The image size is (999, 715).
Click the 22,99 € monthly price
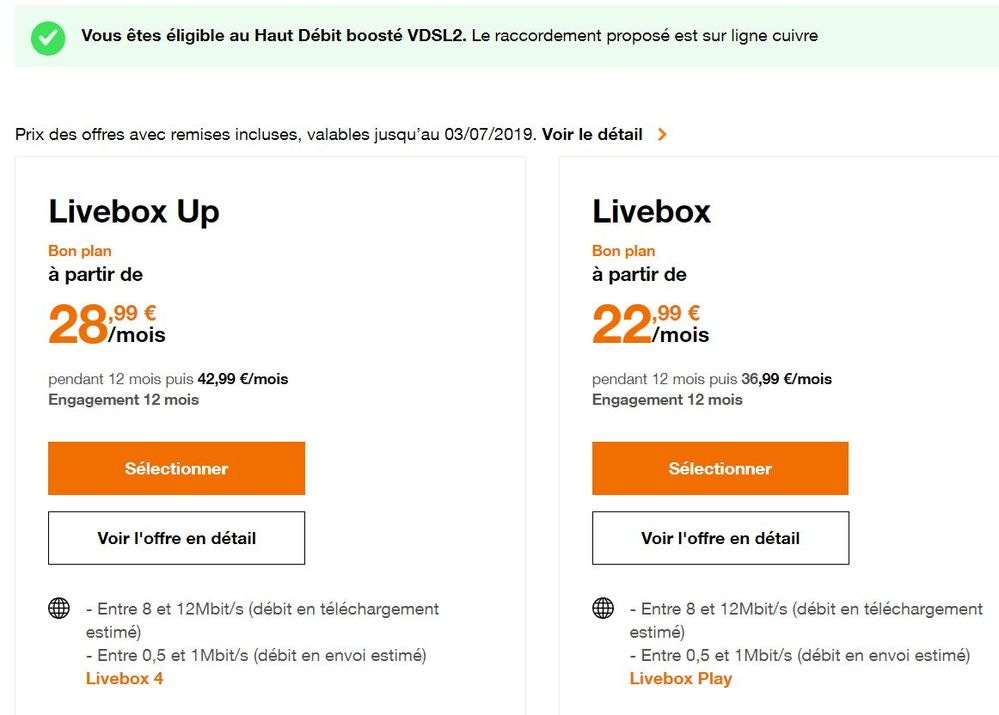click(650, 324)
